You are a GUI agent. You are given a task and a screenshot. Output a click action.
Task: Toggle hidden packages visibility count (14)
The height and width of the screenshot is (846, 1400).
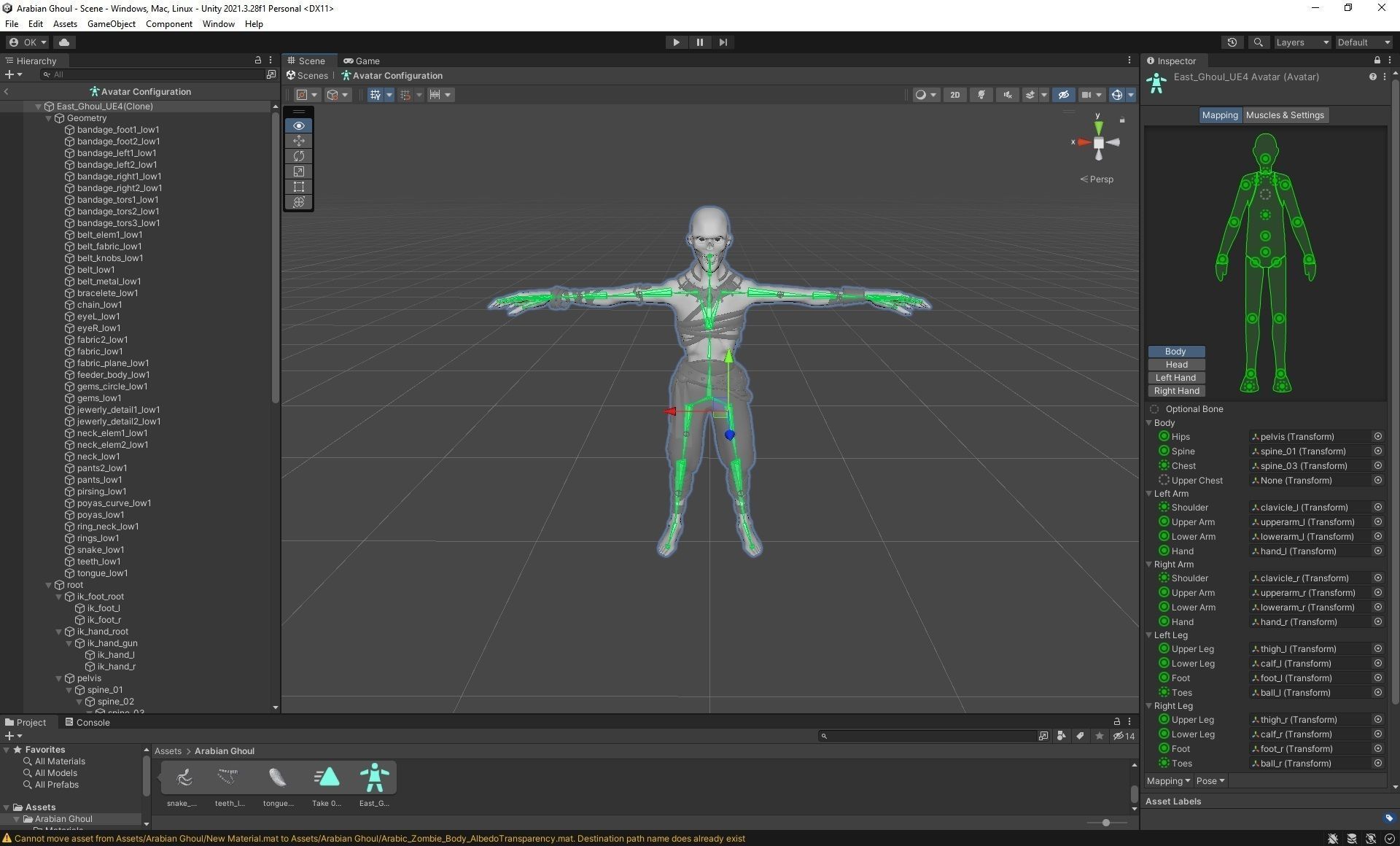(x=1124, y=736)
